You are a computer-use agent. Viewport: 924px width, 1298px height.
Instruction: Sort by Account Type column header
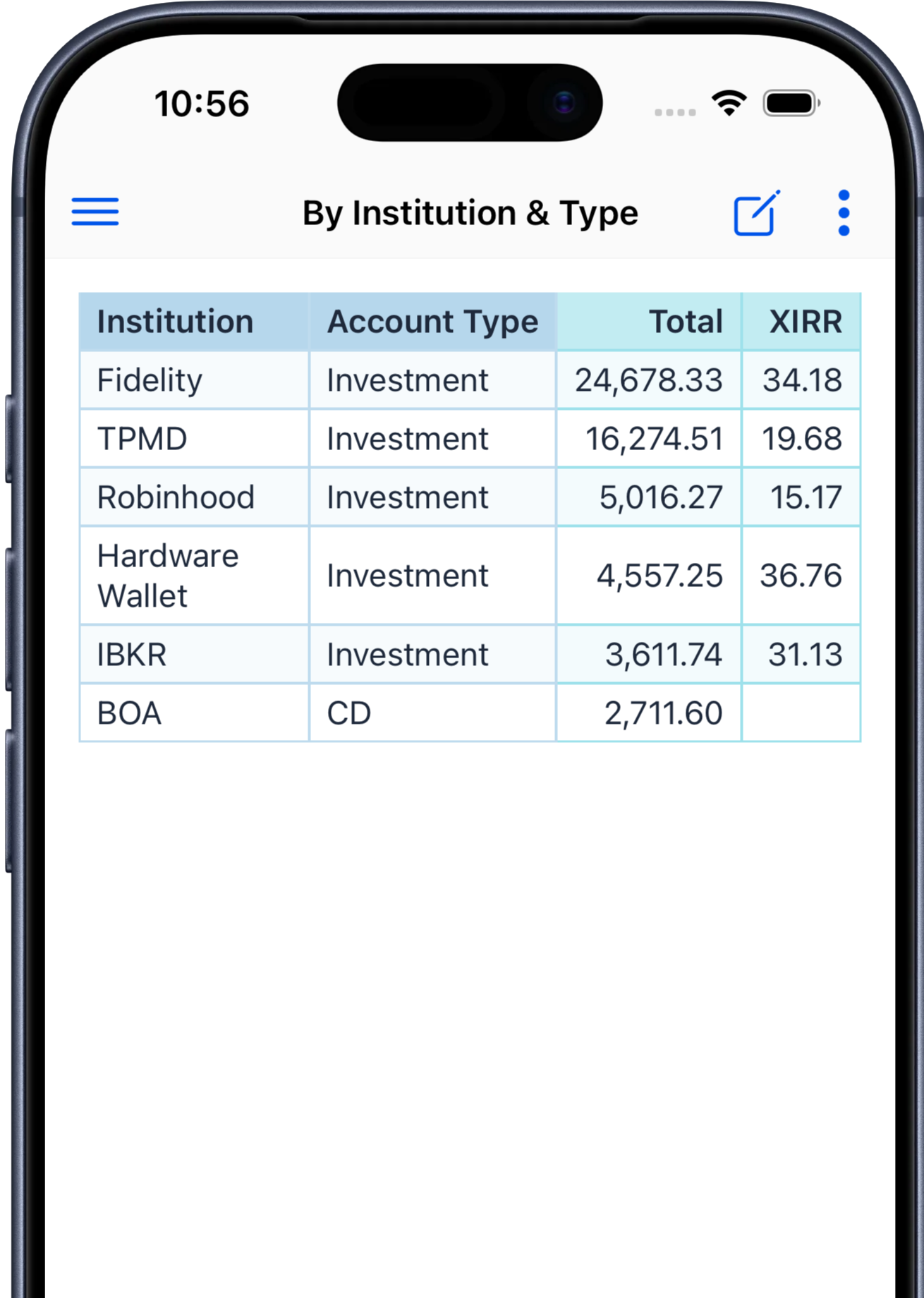(x=432, y=322)
